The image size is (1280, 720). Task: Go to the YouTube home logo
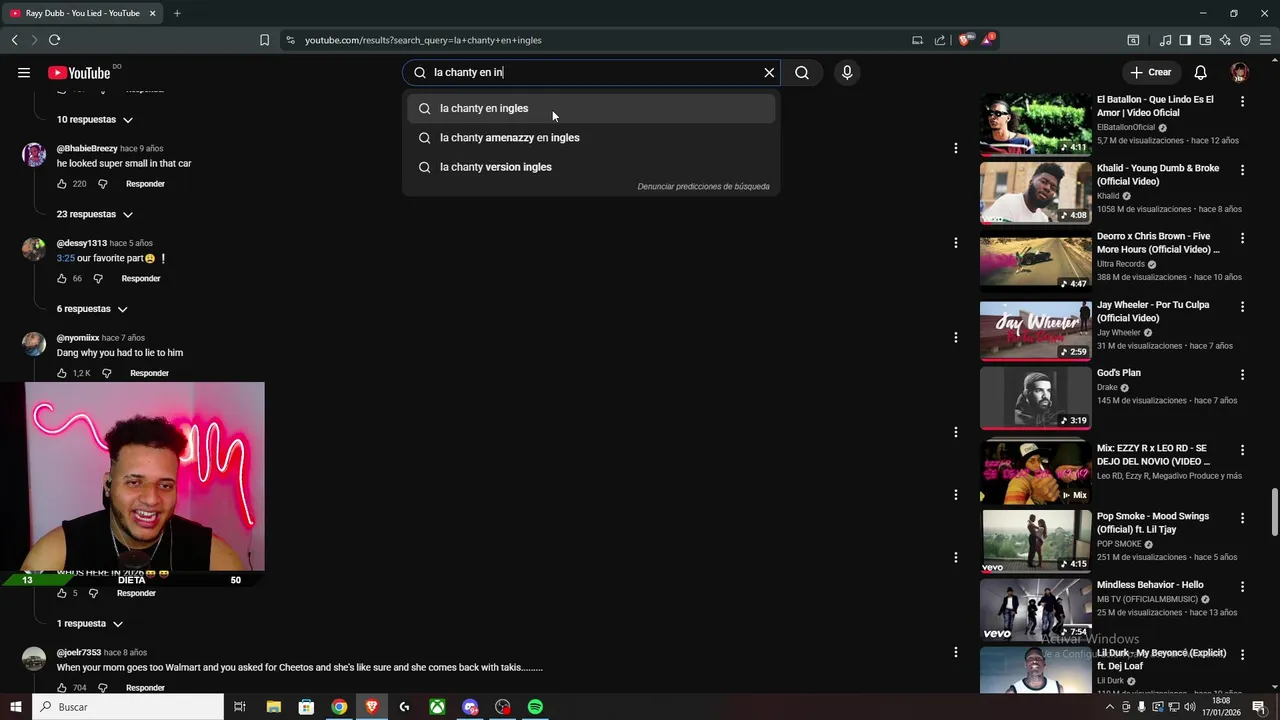pos(79,72)
